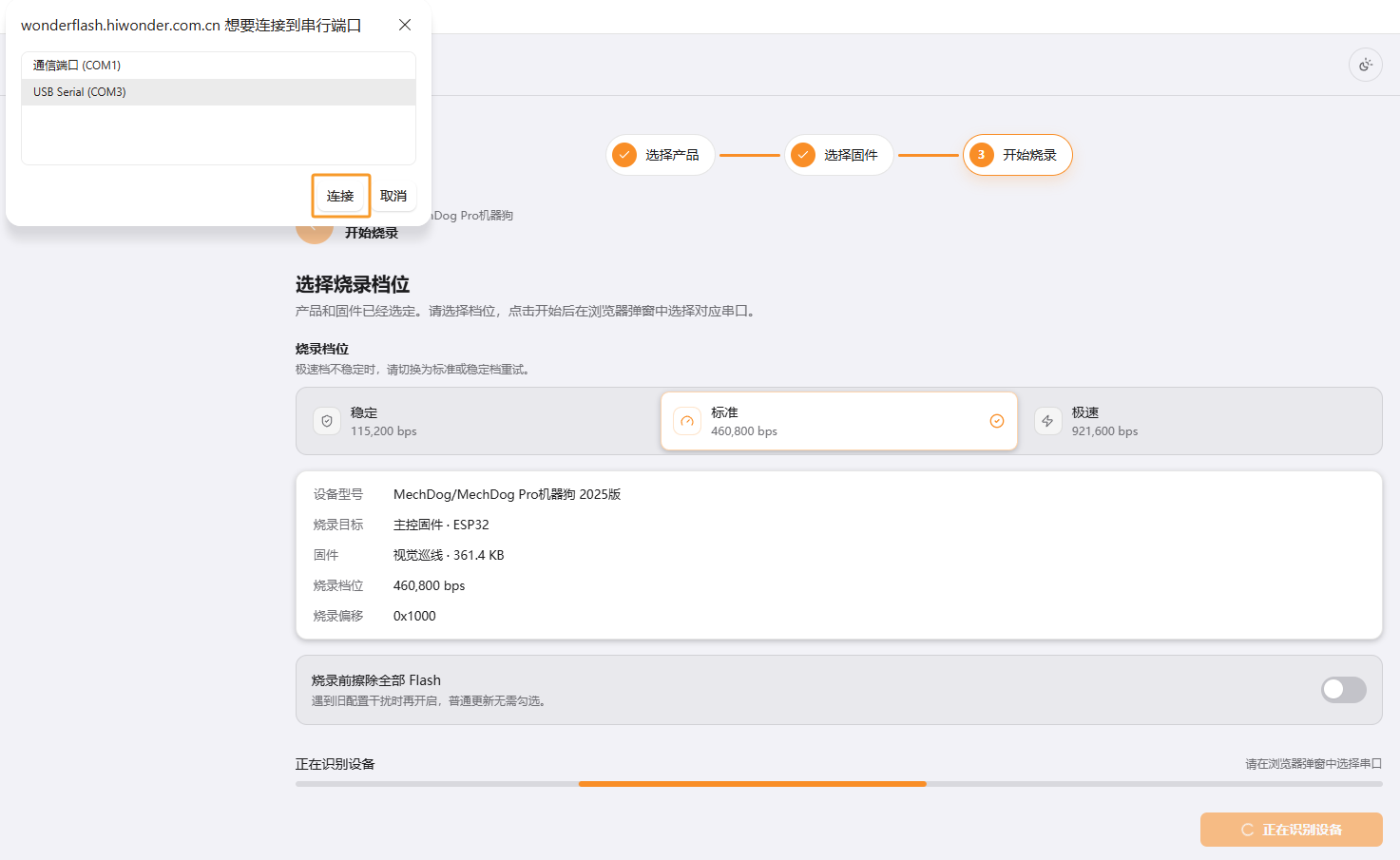
Task: Click the gauge icon of 标准 option
Action: 687,421
